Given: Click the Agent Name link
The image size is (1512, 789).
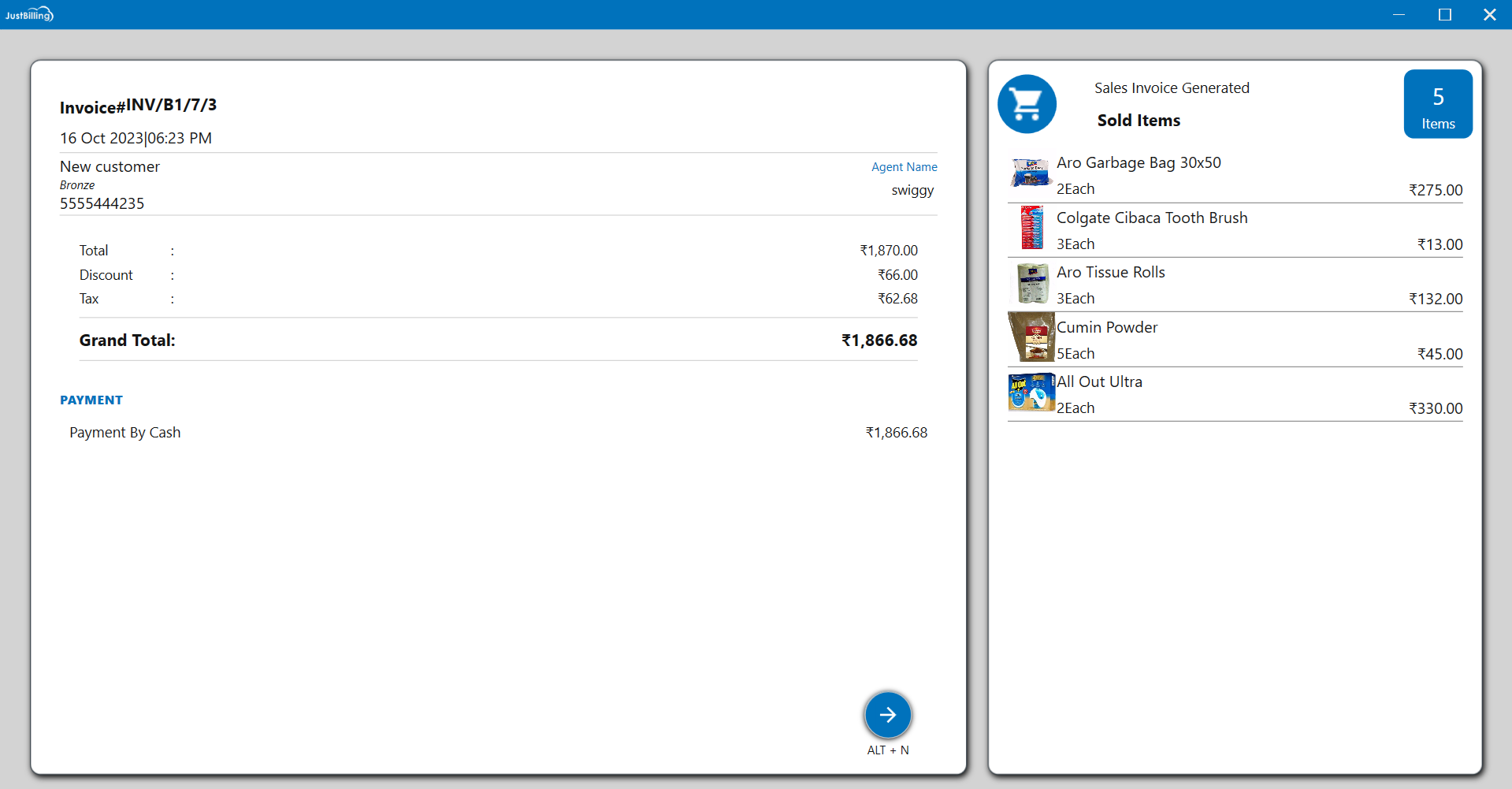Looking at the screenshot, I should (904, 167).
